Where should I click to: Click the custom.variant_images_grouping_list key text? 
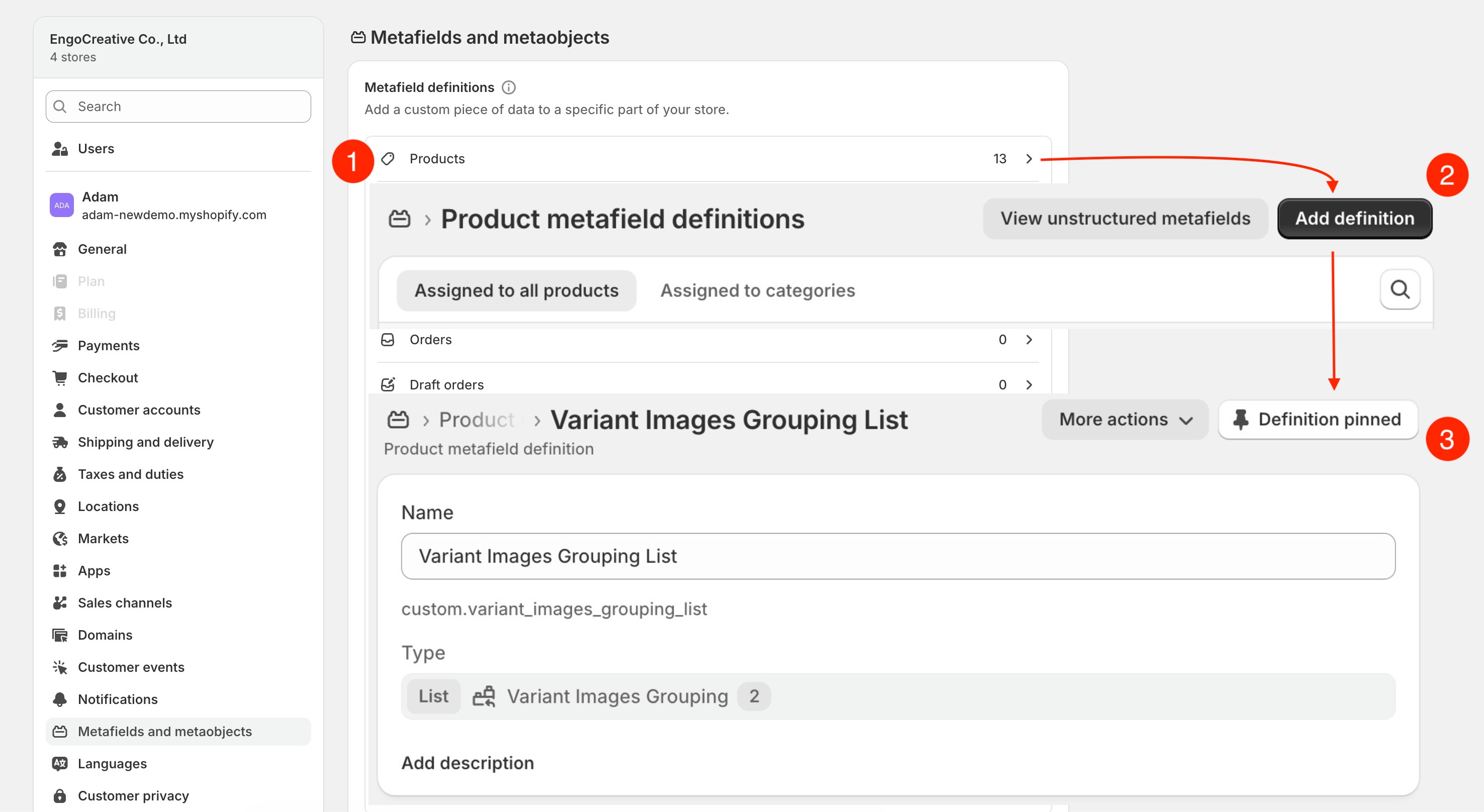554,610
